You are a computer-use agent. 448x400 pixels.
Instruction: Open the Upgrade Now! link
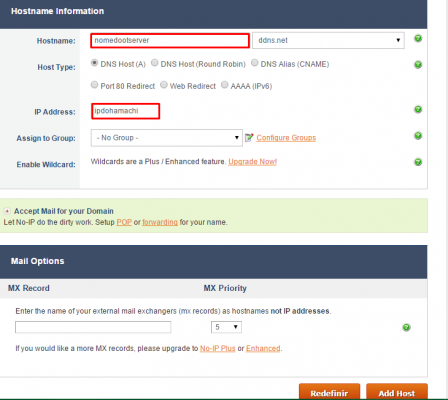(252, 162)
